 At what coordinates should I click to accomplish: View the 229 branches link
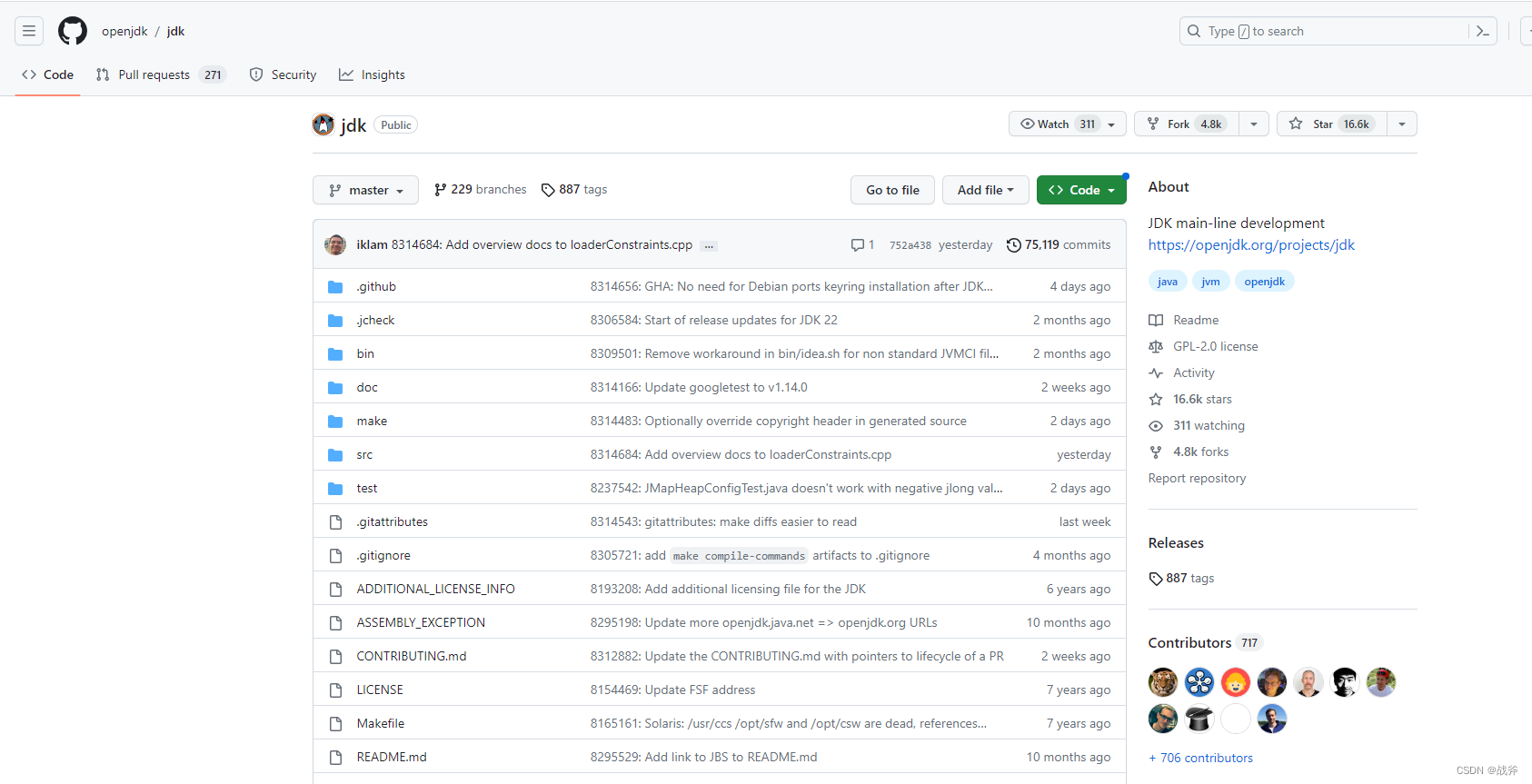[481, 189]
